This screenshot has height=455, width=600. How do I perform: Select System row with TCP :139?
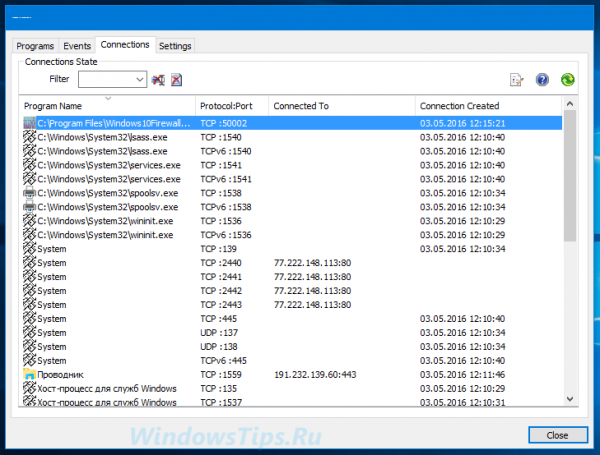(292, 249)
